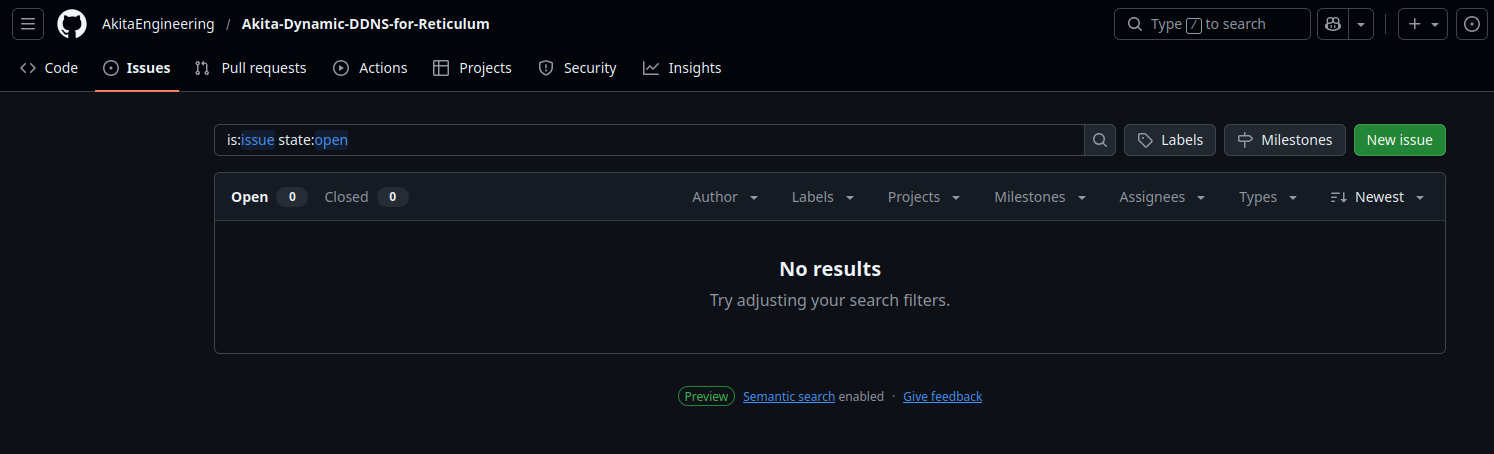Click the Semantic search link
The height and width of the screenshot is (454, 1494).
[x=788, y=397]
